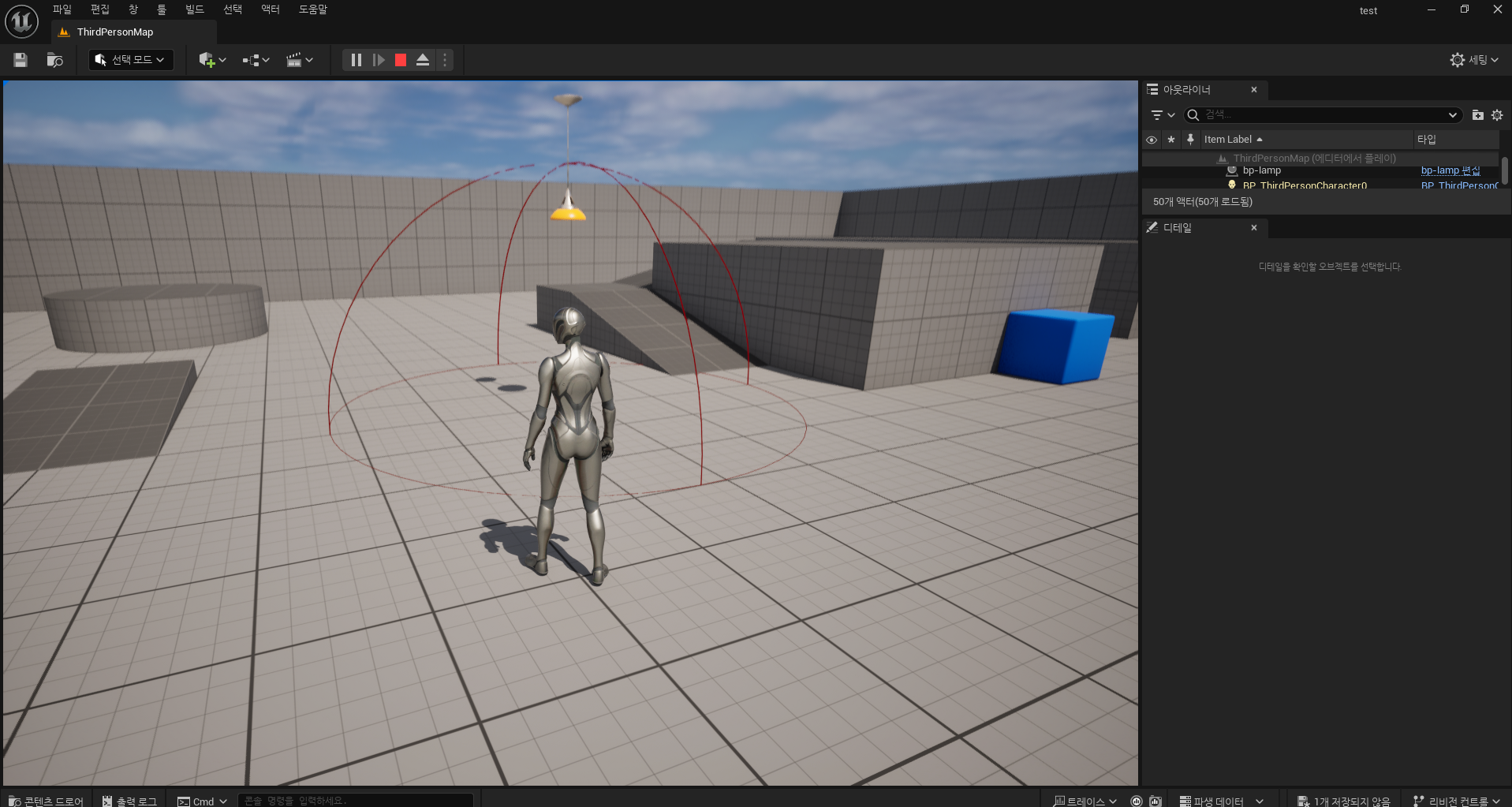The height and width of the screenshot is (807, 1512).
Task: Select bp-lamp in the outliner
Action: pyautogui.click(x=1261, y=170)
